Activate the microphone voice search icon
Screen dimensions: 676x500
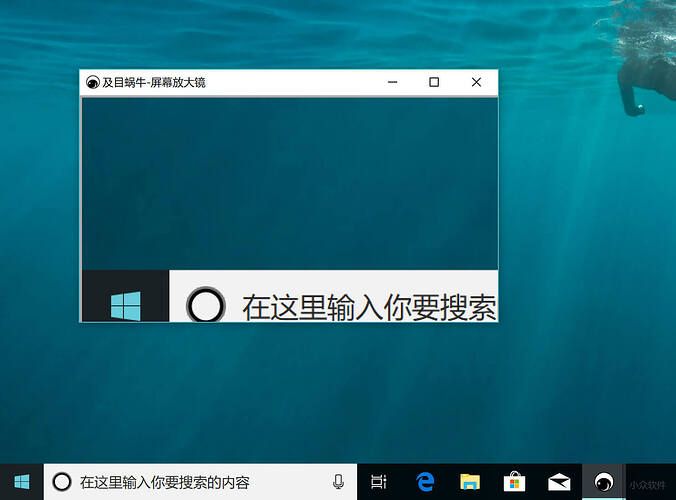[x=338, y=482]
